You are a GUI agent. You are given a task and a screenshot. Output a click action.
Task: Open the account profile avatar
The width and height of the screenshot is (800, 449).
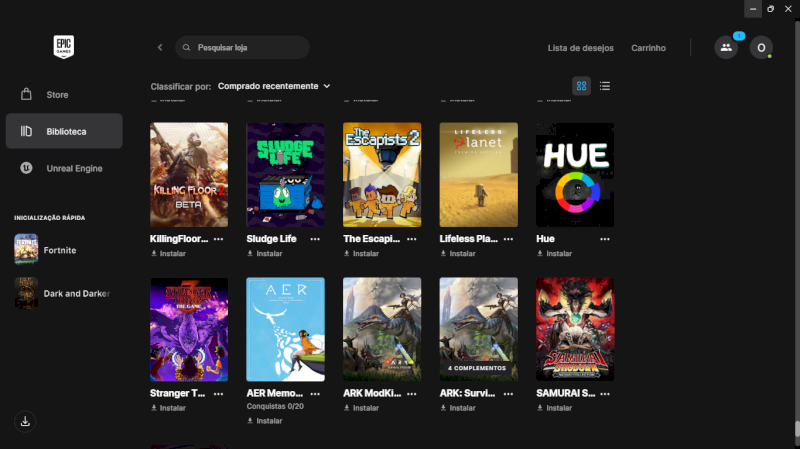761,47
